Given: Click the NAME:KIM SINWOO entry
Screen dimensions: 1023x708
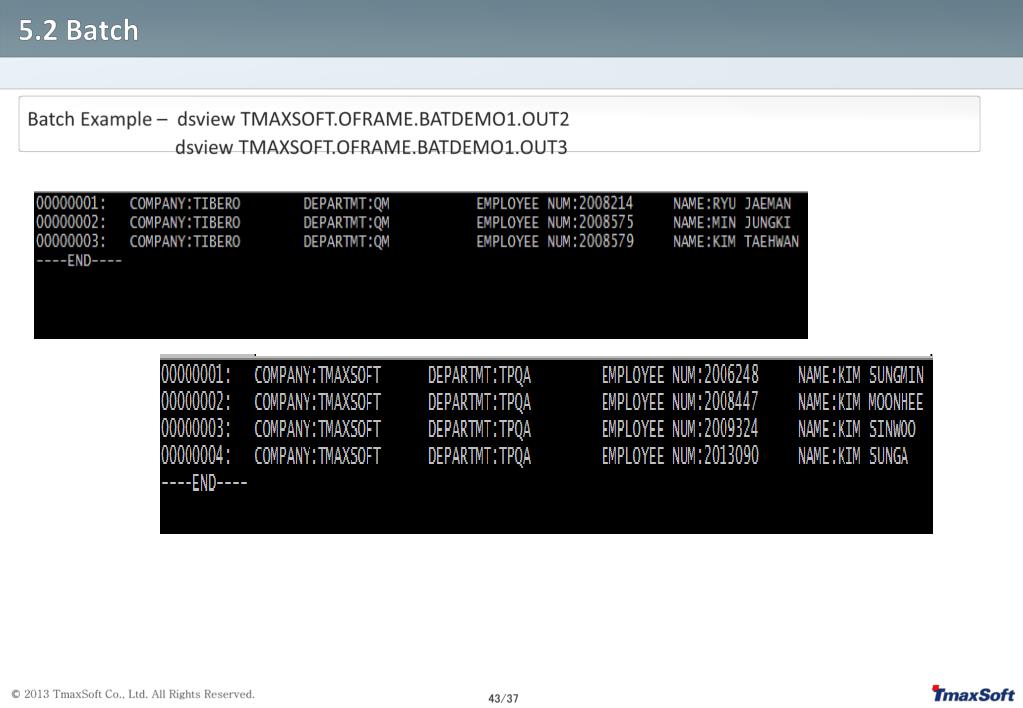Looking at the screenshot, I should tap(857, 429).
